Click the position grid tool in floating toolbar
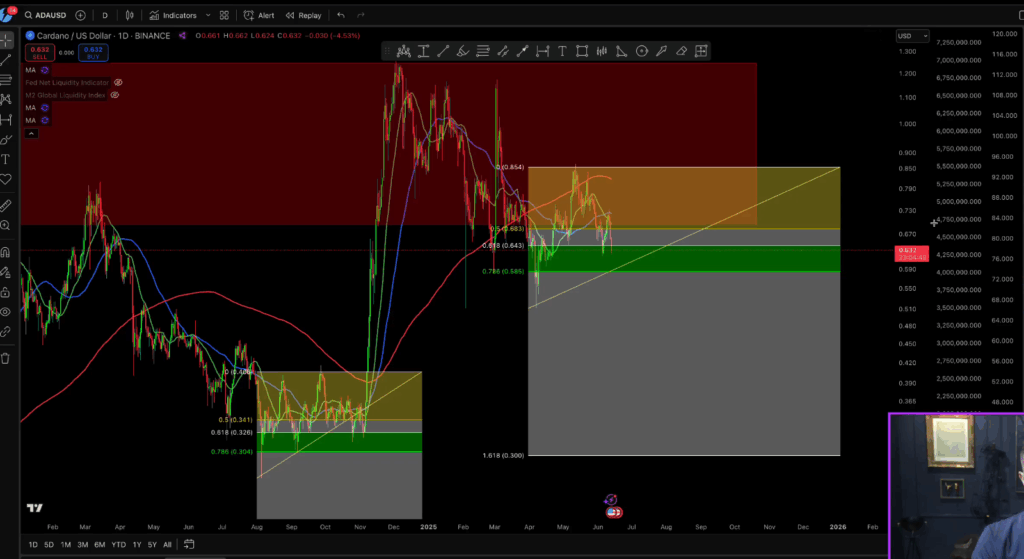1024x559 pixels. coord(701,51)
